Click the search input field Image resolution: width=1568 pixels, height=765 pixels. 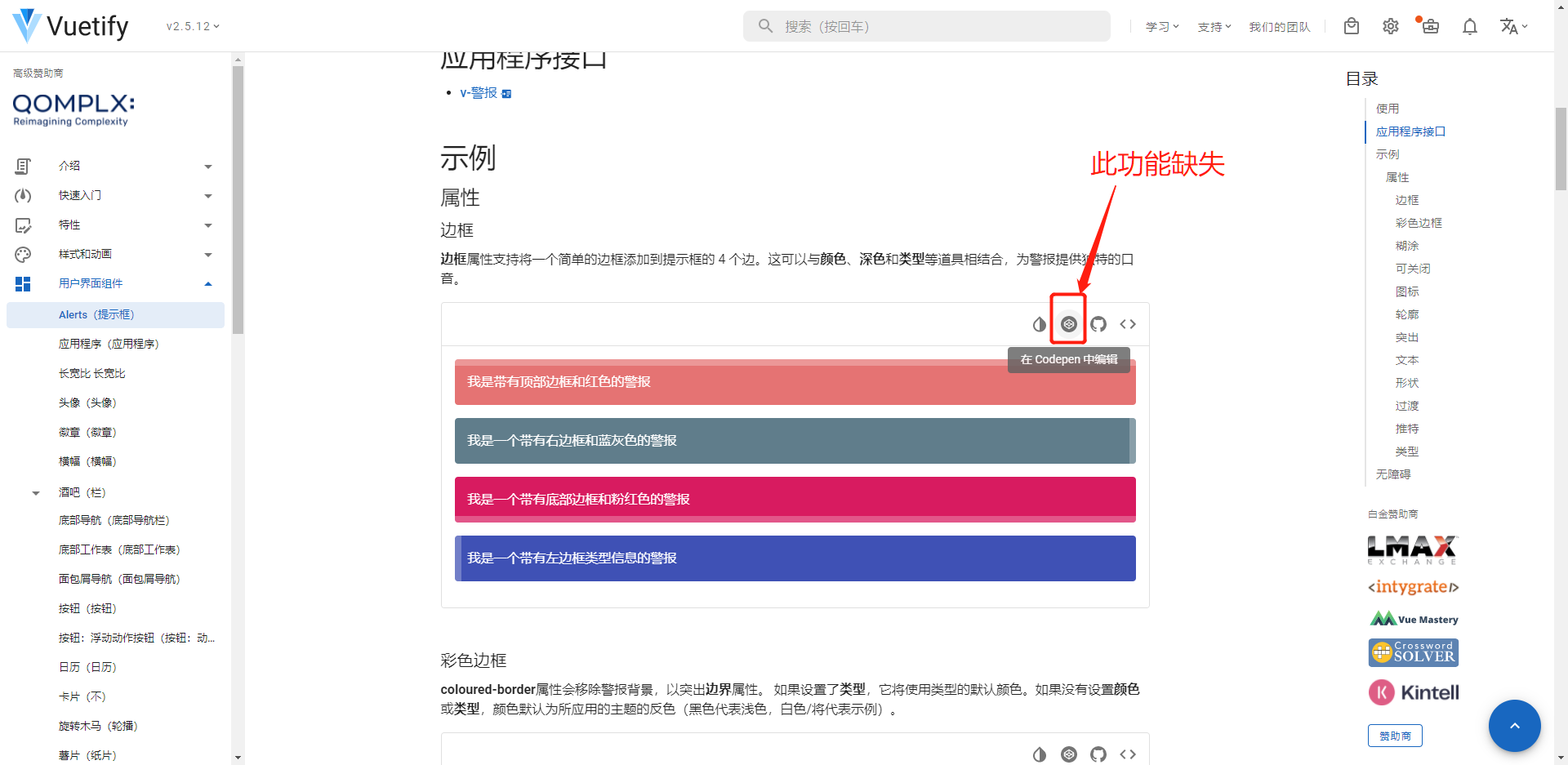pyautogui.click(x=926, y=25)
